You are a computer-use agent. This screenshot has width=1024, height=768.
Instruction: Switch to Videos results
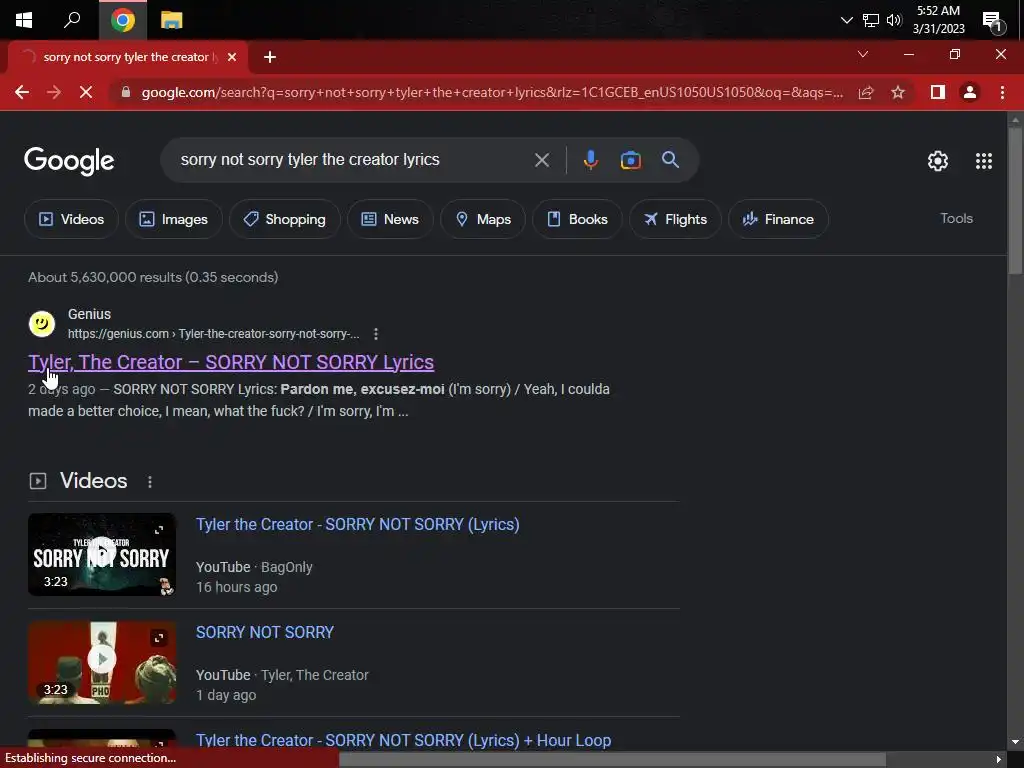[71, 219]
